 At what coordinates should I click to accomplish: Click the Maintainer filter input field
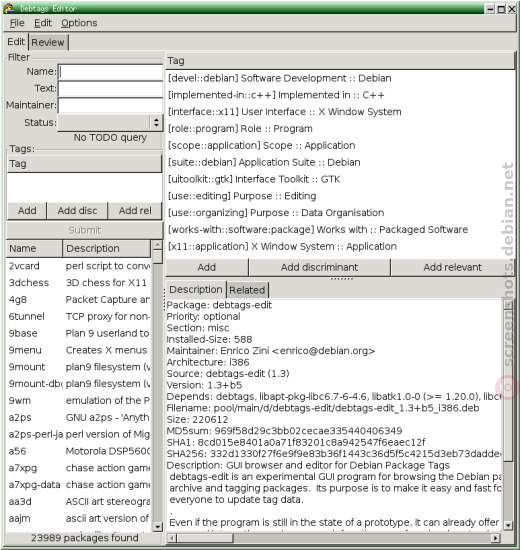pos(111,105)
